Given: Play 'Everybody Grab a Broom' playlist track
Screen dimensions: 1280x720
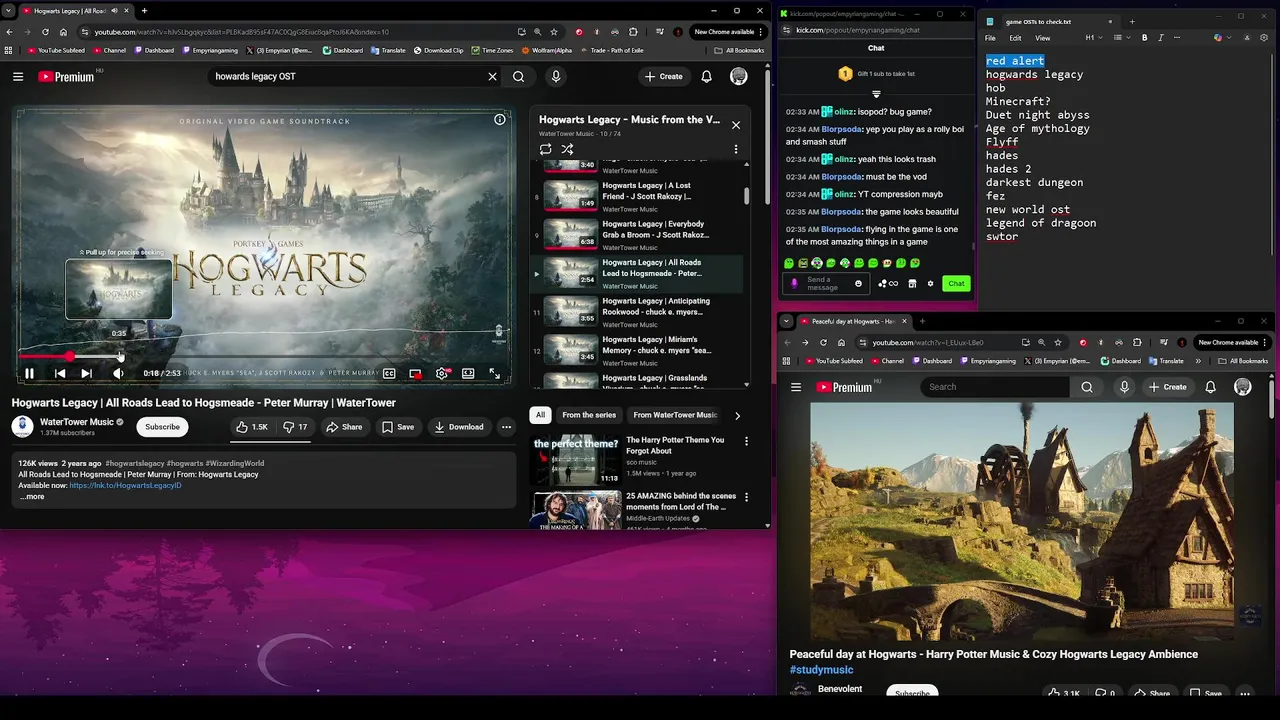Looking at the screenshot, I should [638, 234].
